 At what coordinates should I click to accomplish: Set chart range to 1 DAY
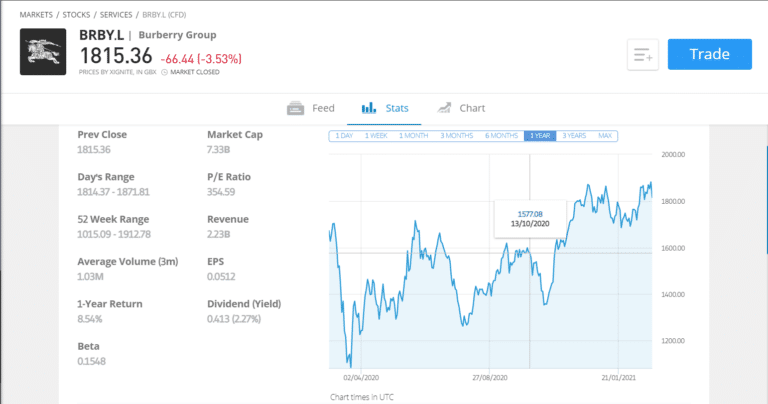tap(344, 136)
